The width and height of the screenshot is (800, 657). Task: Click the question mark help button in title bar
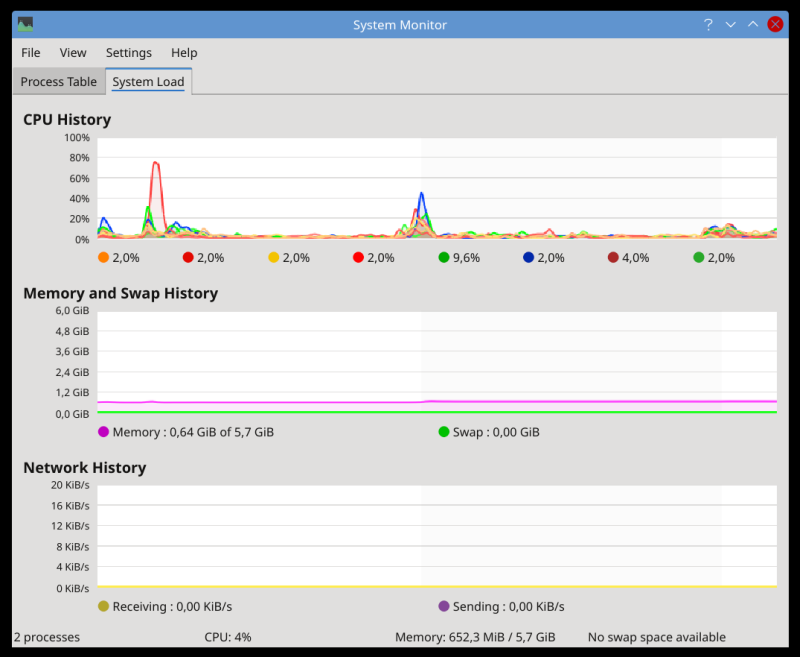(708, 24)
